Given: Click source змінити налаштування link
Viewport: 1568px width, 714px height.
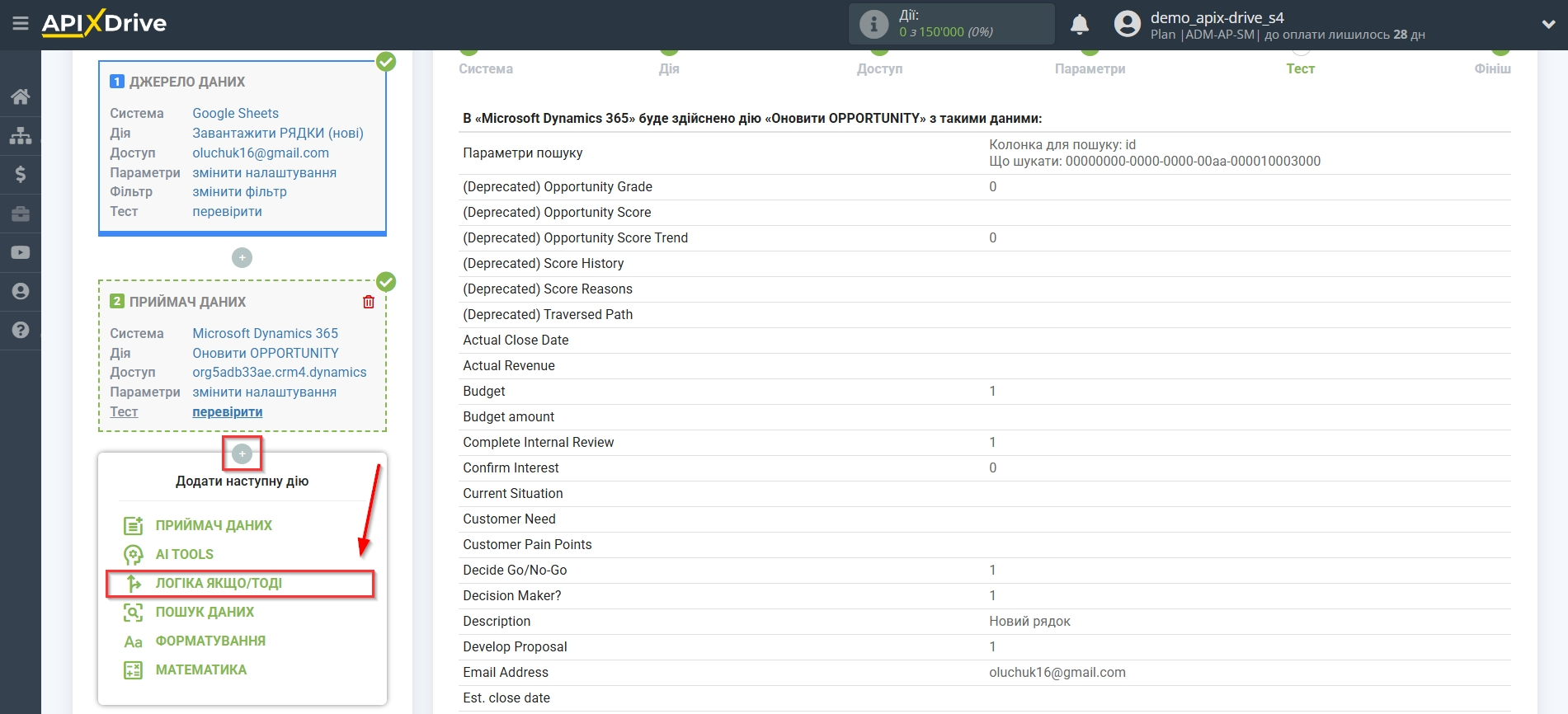Looking at the screenshot, I should 264,172.
